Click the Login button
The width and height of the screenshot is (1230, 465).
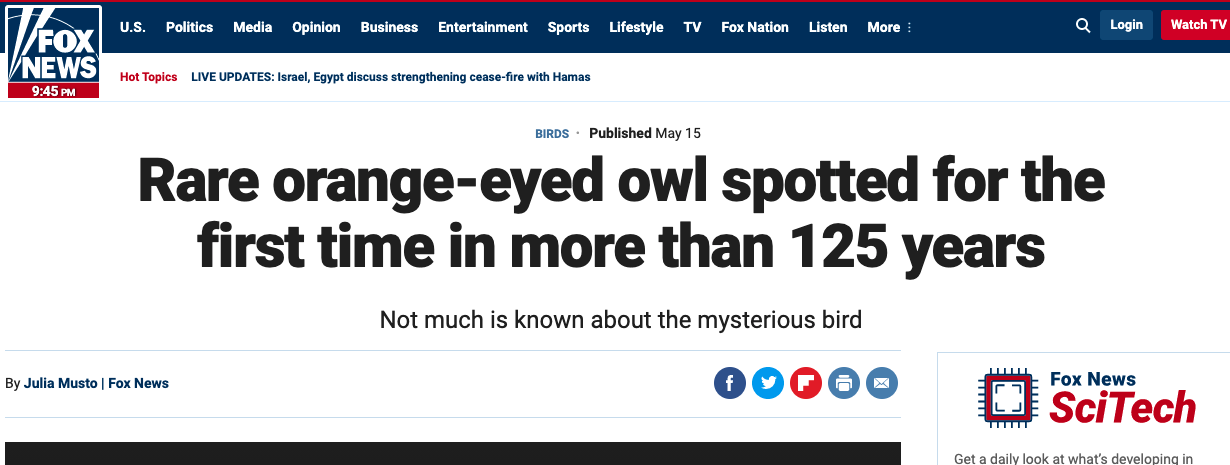(1126, 25)
